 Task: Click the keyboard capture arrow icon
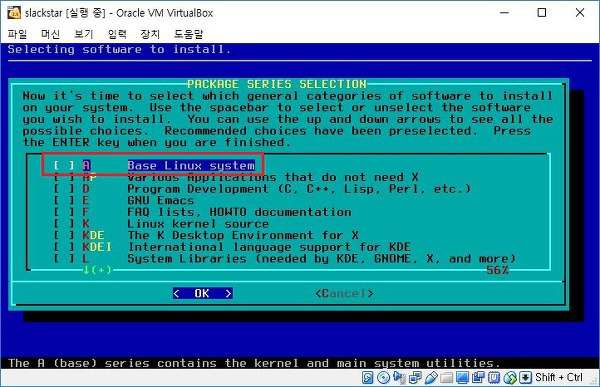(525, 378)
